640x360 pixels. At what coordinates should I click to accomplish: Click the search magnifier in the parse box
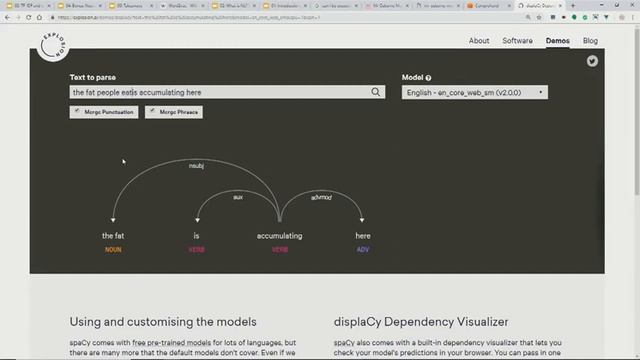376,92
